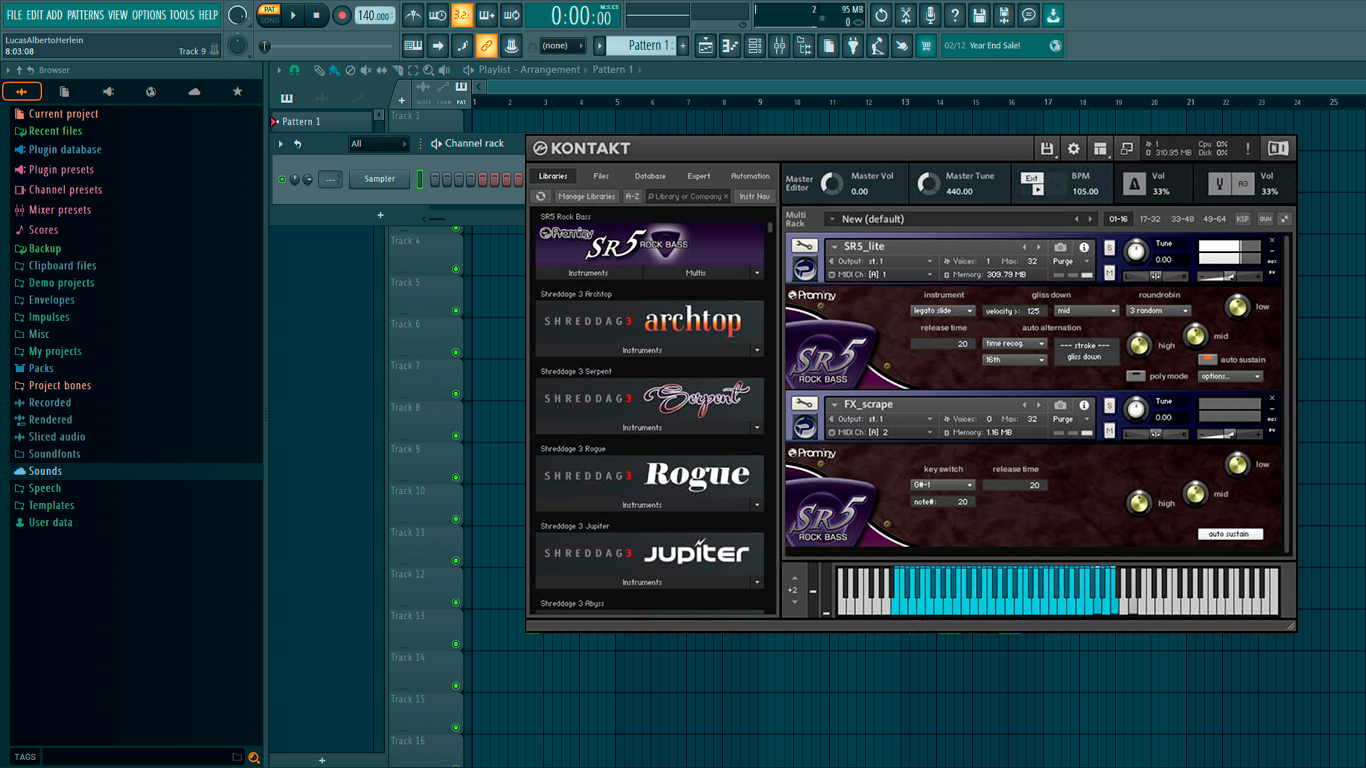
Task: Click camera snapshot icon on SR5_lite
Action: (x=1061, y=247)
